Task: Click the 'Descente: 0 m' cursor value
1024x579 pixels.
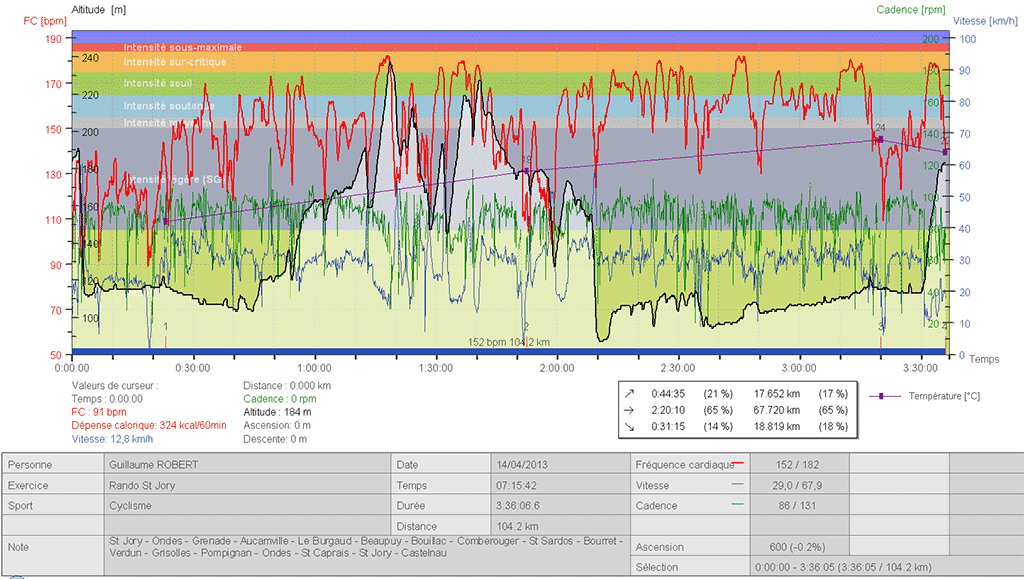Action: (x=276, y=439)
